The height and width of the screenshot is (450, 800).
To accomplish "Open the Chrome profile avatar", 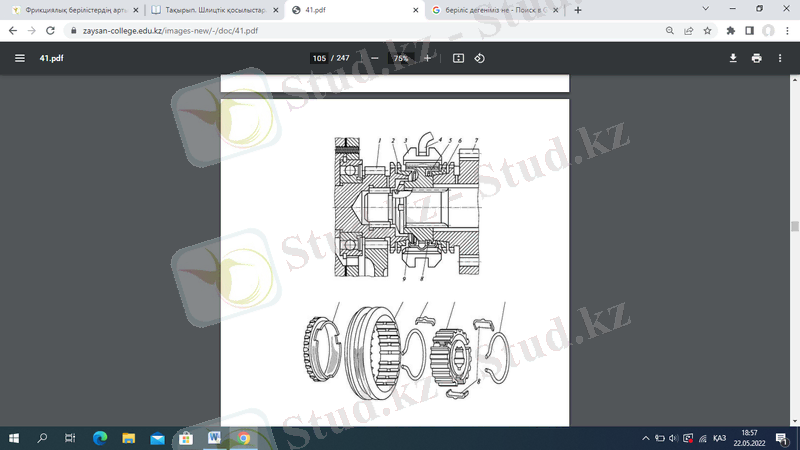I will click(x=768, y=31).
